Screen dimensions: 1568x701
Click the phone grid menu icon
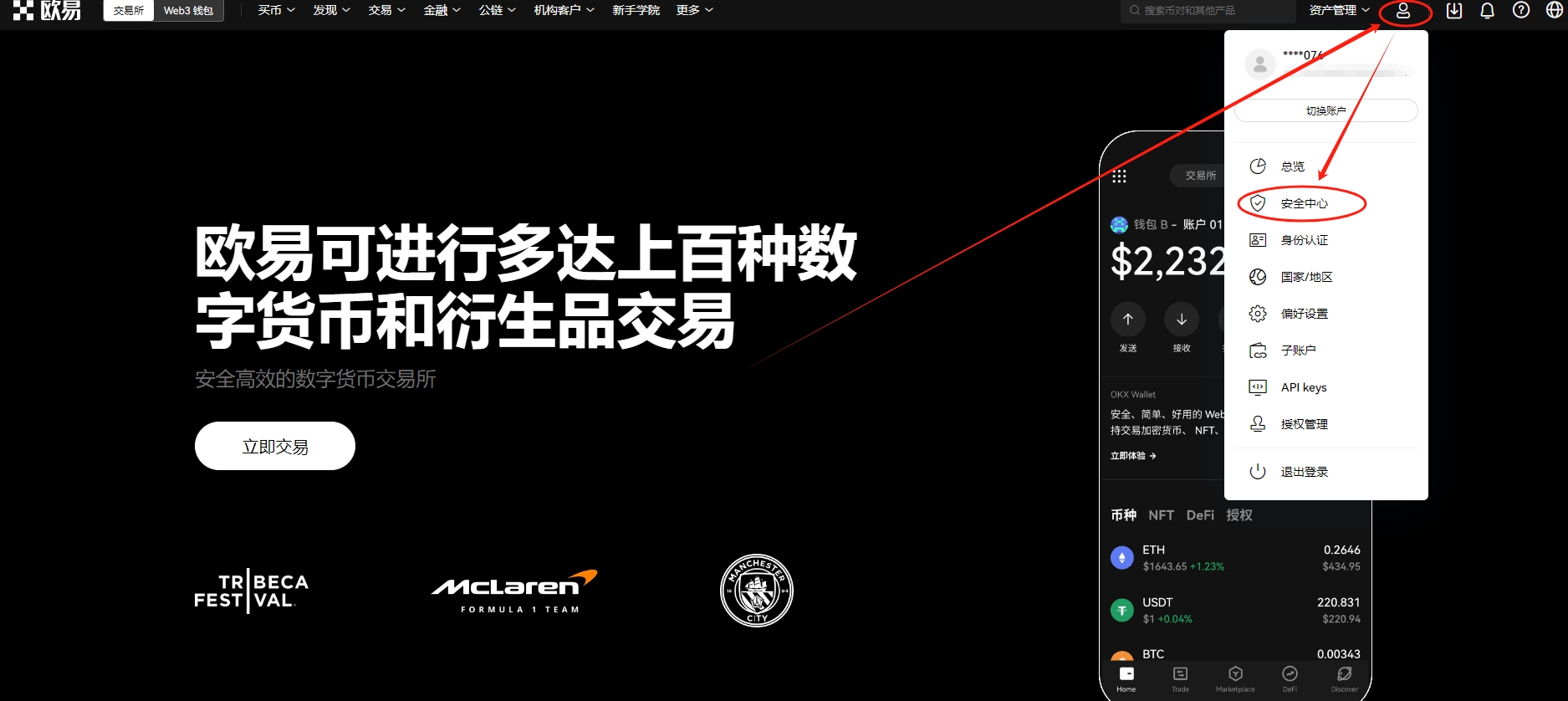pyautogui.click(x=1120, y=176)
